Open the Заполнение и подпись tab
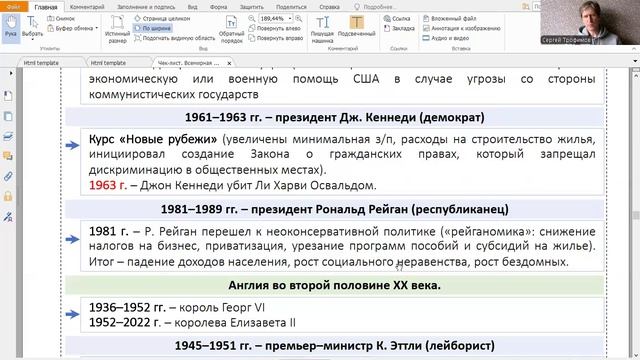This screenshot has height=360, width=640. pyautogui.click(x=146, y=7)
